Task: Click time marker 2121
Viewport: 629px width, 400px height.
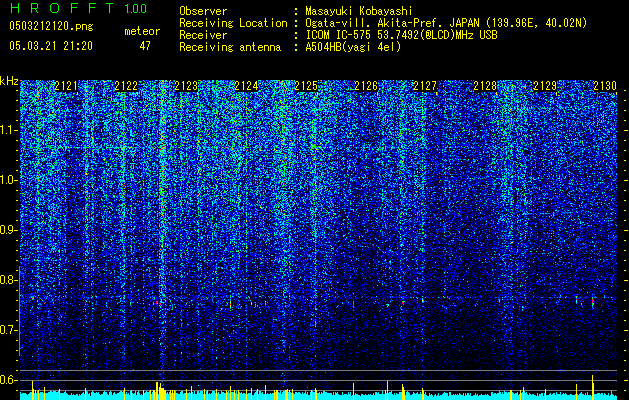Action: pyautogui.click(x=66, y=86)
